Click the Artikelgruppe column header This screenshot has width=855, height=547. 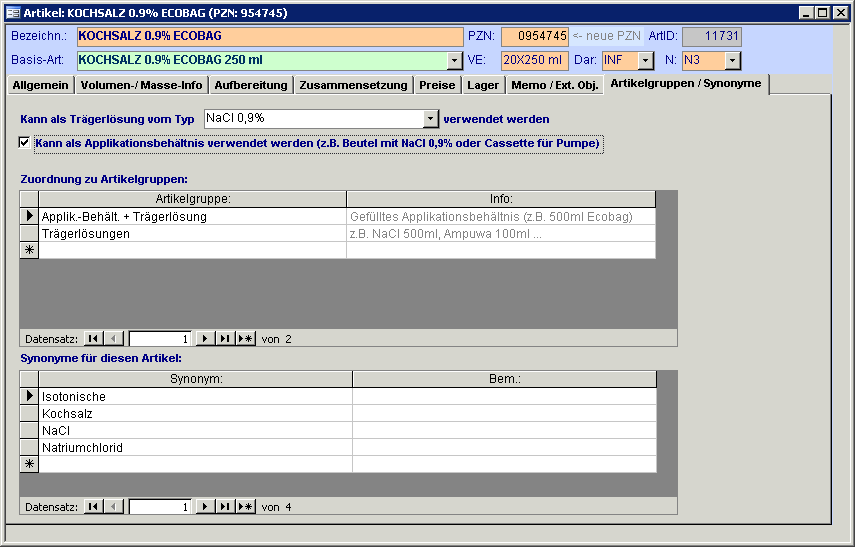click(193, 199)
